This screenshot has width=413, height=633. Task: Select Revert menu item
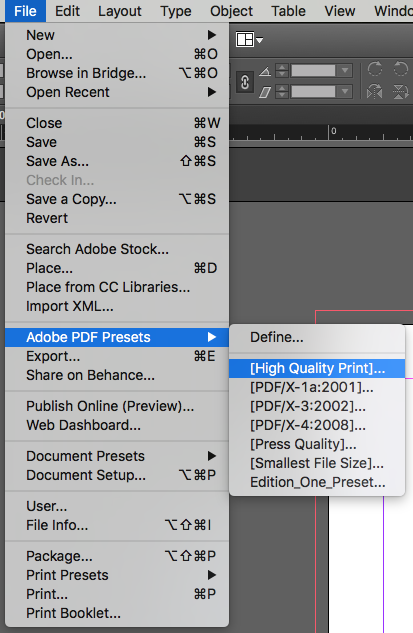click(117, 218)
